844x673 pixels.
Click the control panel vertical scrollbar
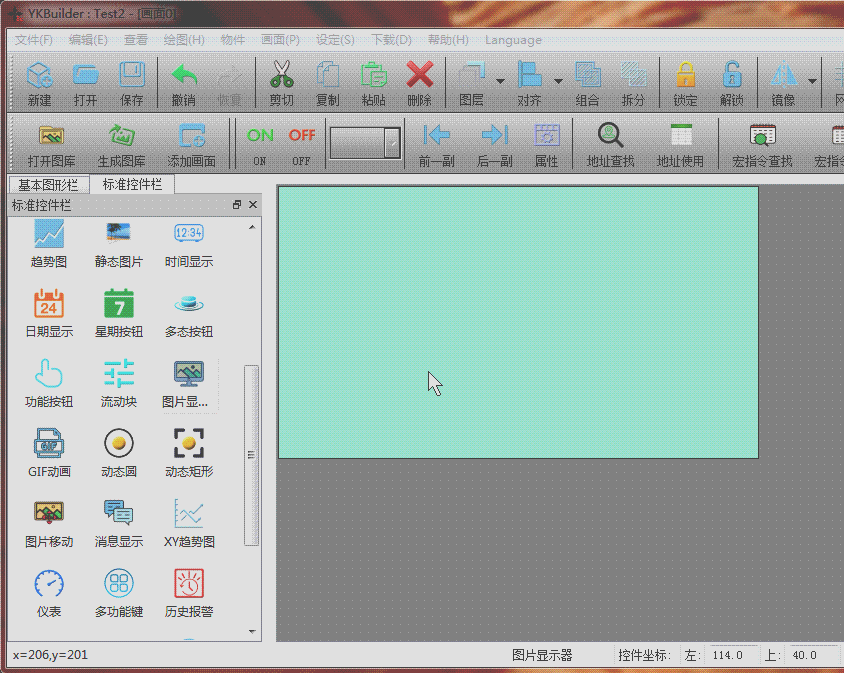click(251, 455)
